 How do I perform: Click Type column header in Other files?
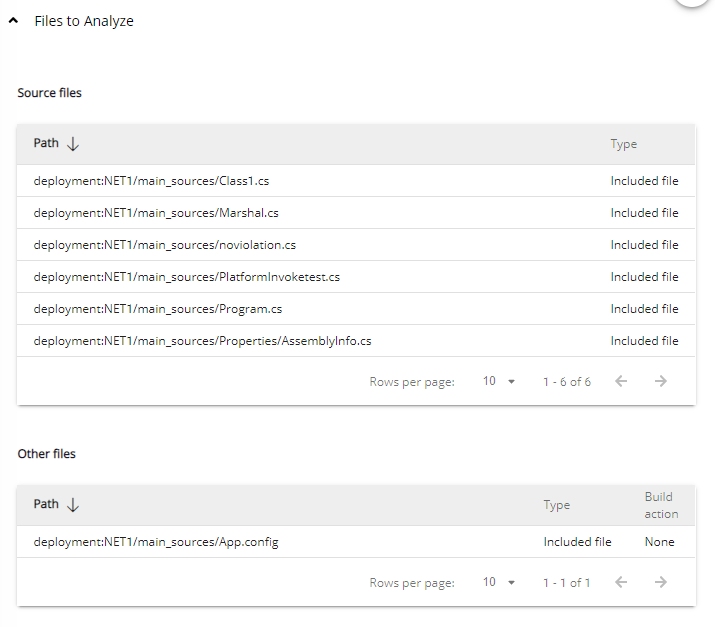point(556,505)
